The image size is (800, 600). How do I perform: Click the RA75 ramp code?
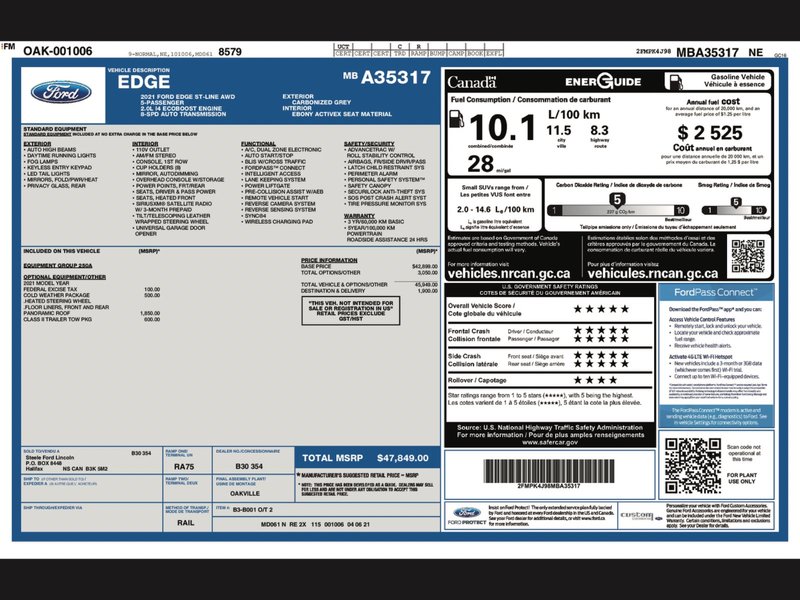pos(184,467)
